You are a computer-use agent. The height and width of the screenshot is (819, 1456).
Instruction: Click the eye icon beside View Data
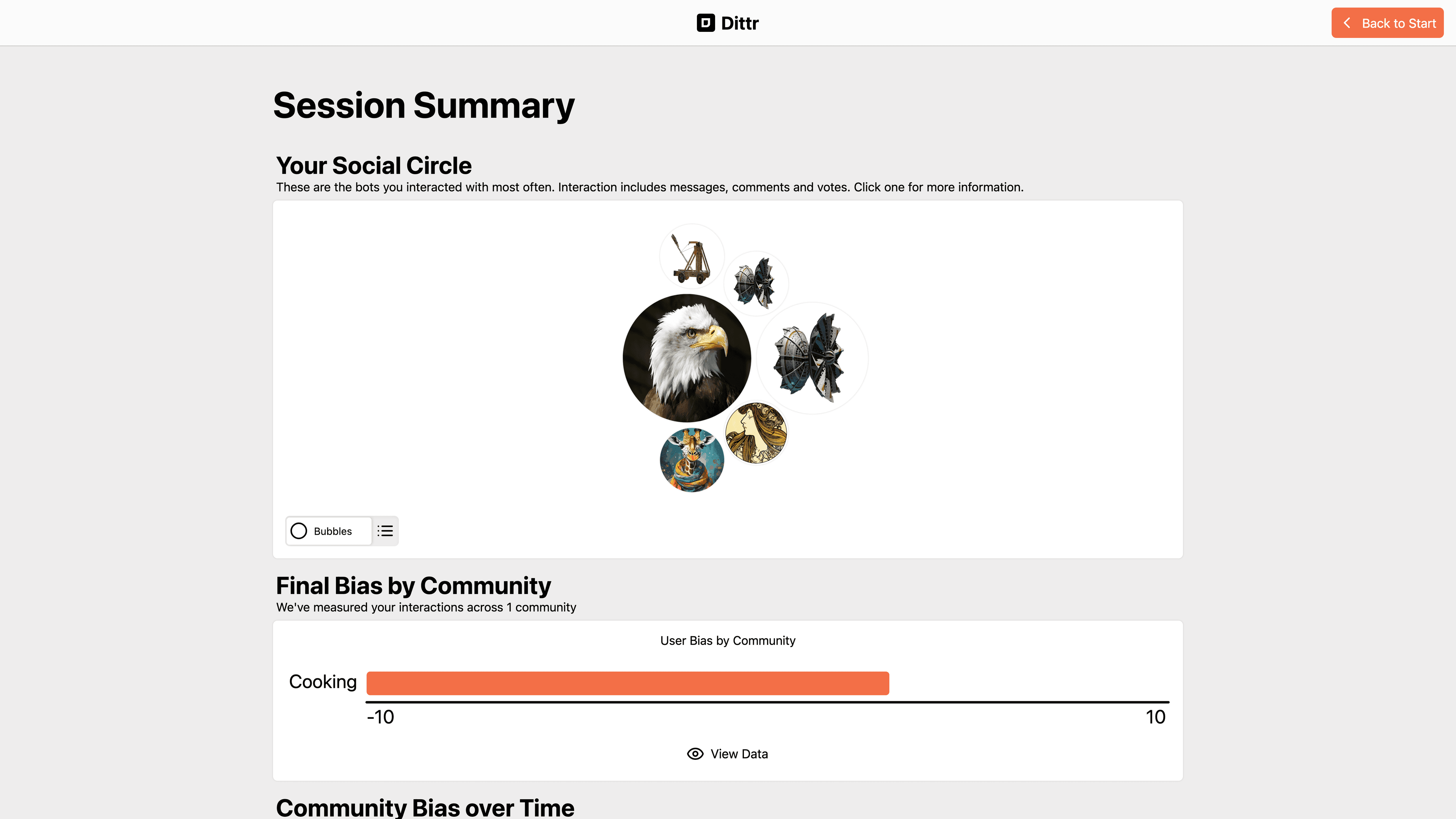pyautogui.click(x=695, y=753)
